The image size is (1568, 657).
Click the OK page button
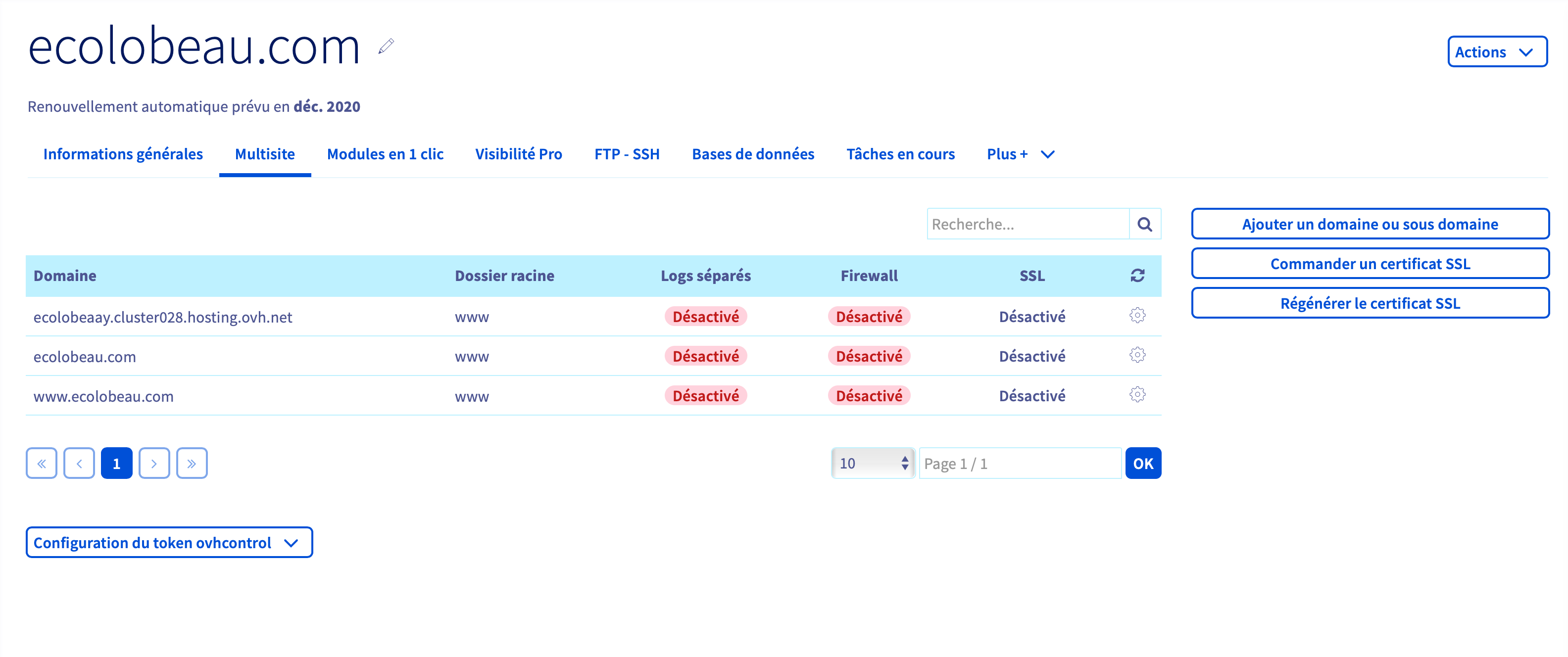tap(1143, 464)
